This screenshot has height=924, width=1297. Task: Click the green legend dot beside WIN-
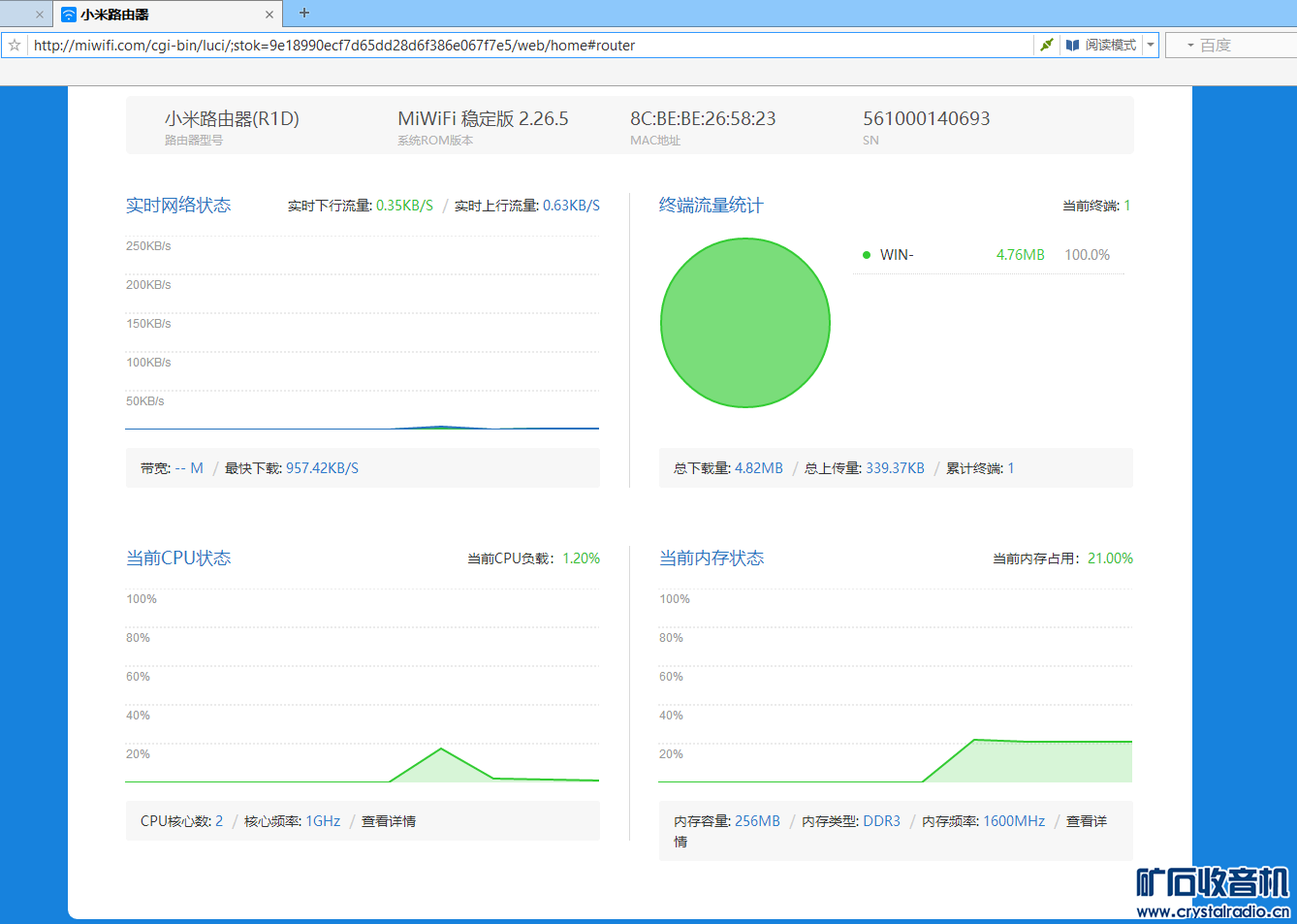tap(867, 255)
